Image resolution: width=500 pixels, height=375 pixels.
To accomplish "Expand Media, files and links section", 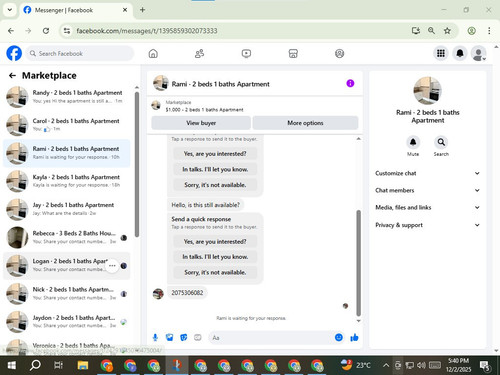I will pos(427,207).
